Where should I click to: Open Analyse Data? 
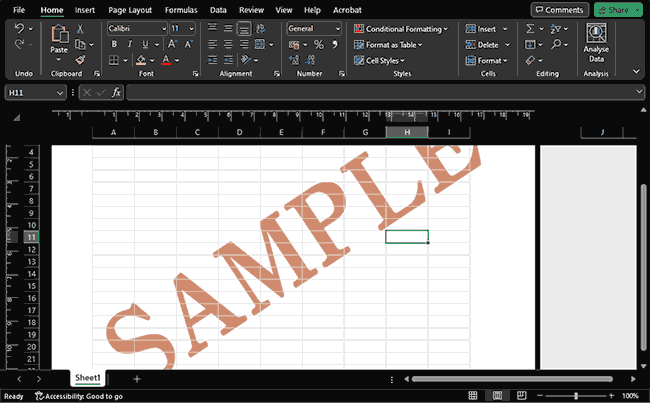[596, 43]
